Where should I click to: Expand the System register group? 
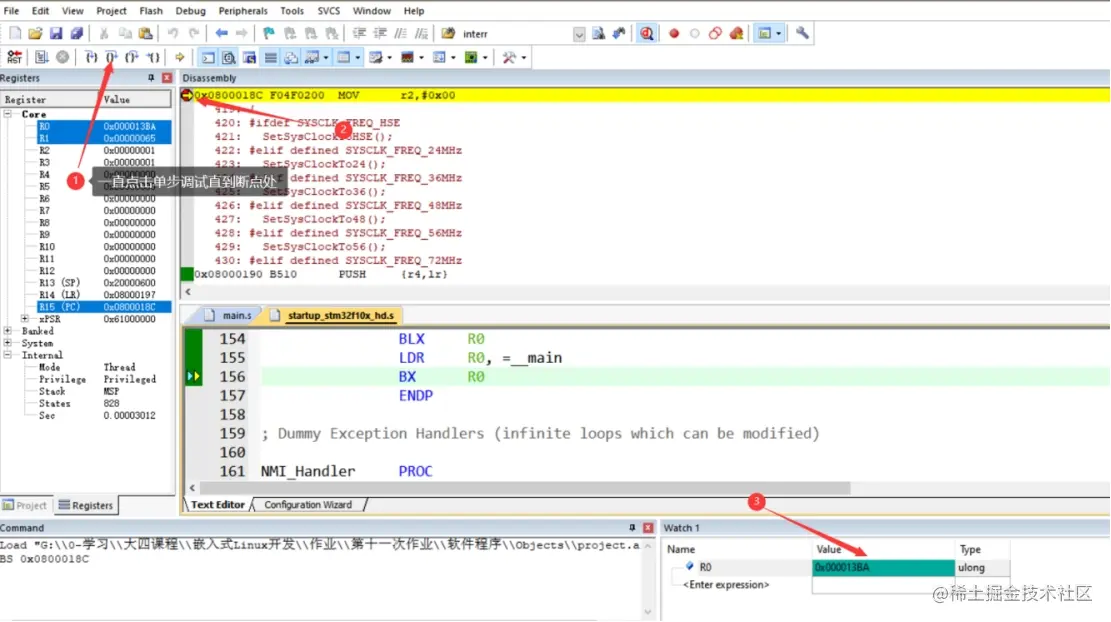[8, 343]
